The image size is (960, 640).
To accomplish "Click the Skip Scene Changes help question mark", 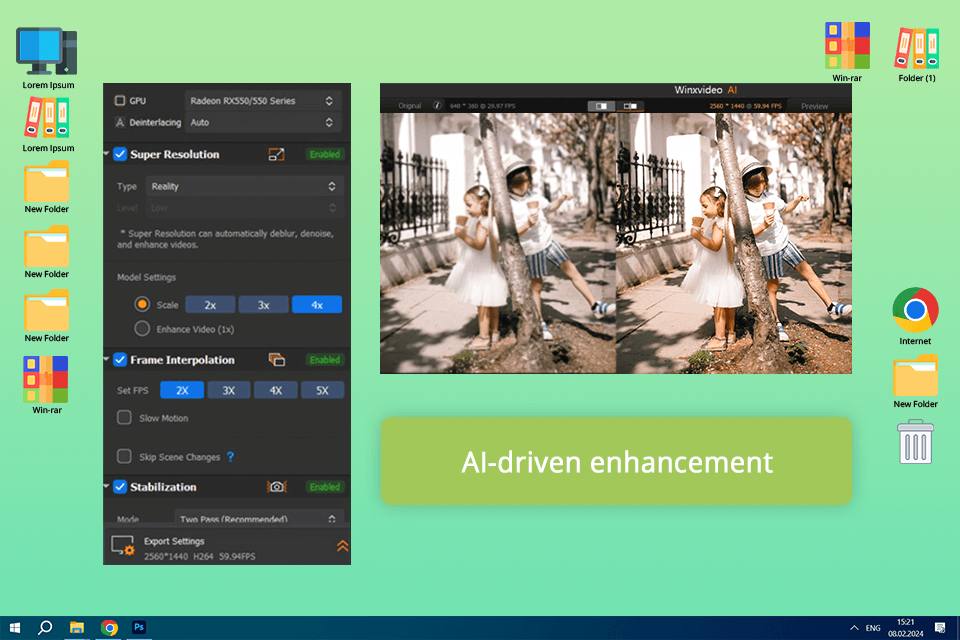I will [230, 457].
